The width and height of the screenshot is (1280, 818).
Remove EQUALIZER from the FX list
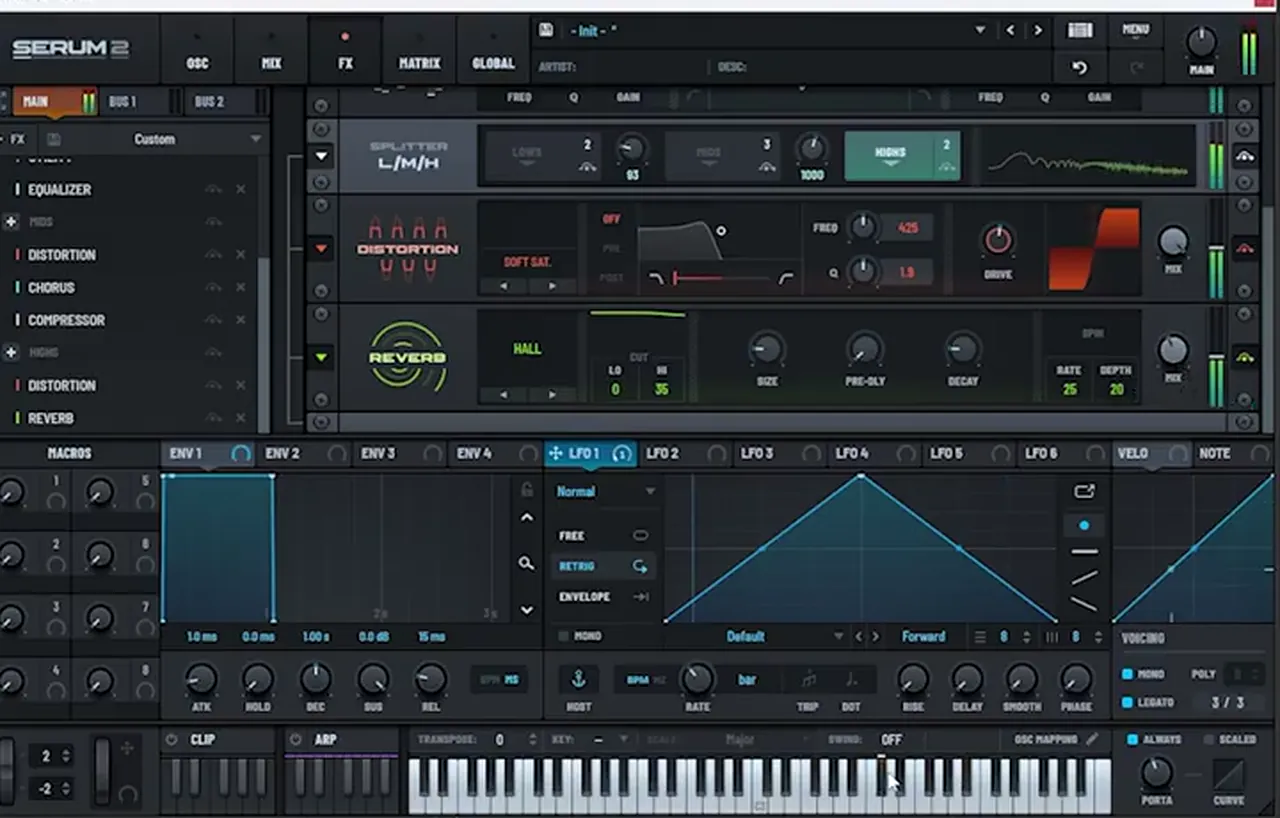coord(241,189)
